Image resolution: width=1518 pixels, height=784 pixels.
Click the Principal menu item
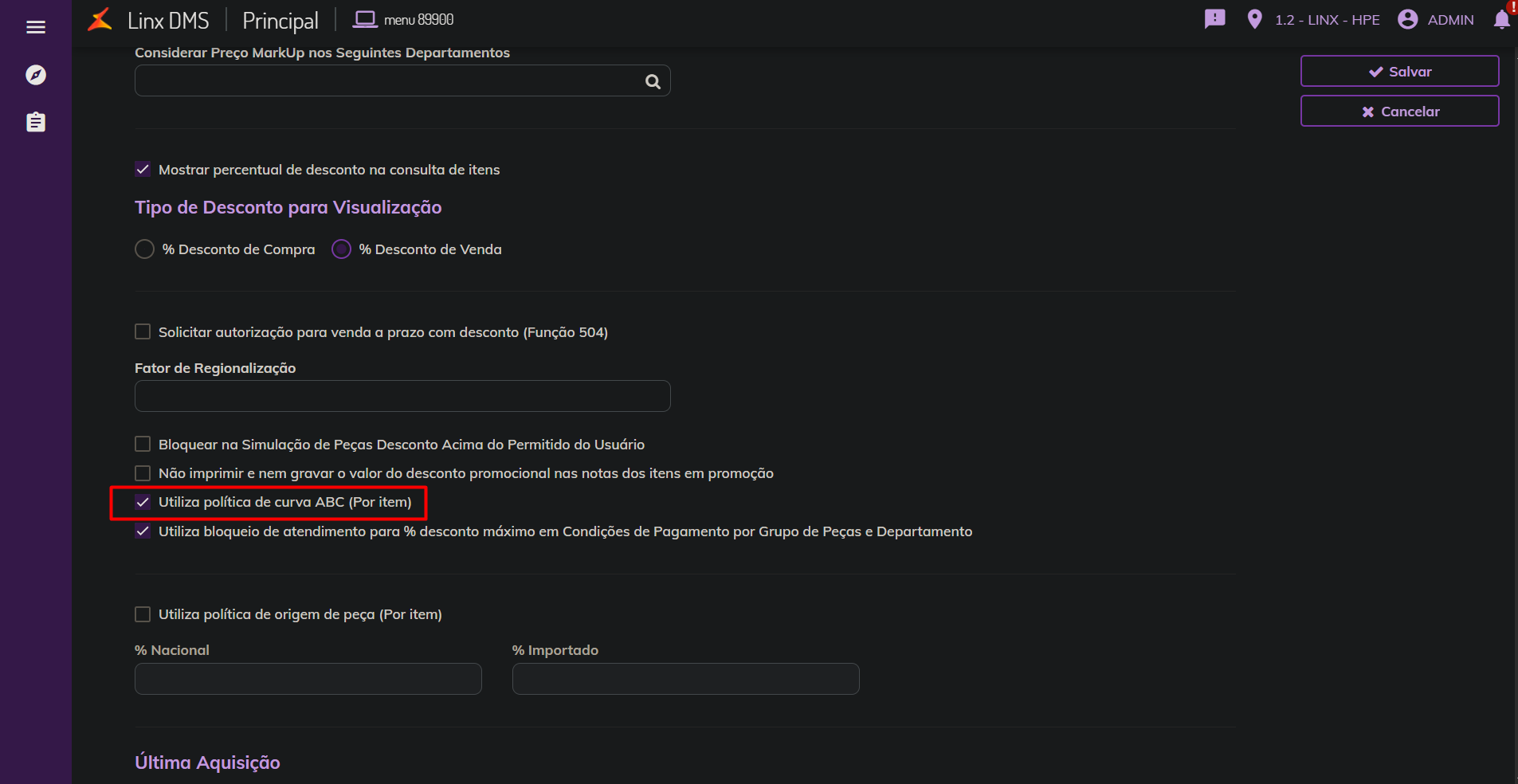click(x=280, y=20)
